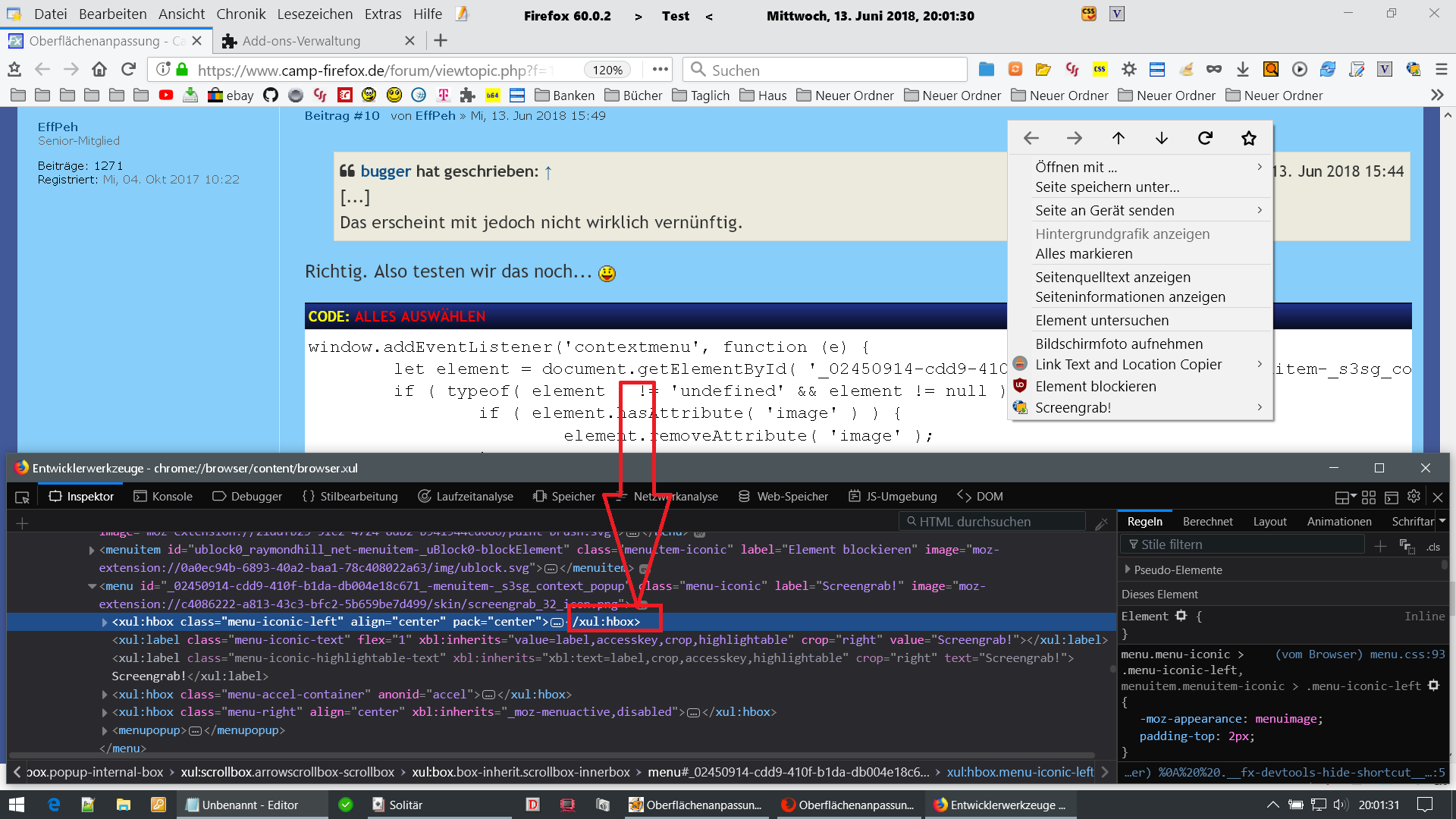Screen dimensions: 1456x819
Task: Collapse the Screengrab menu node in tree
Action: tap(92, 586)
